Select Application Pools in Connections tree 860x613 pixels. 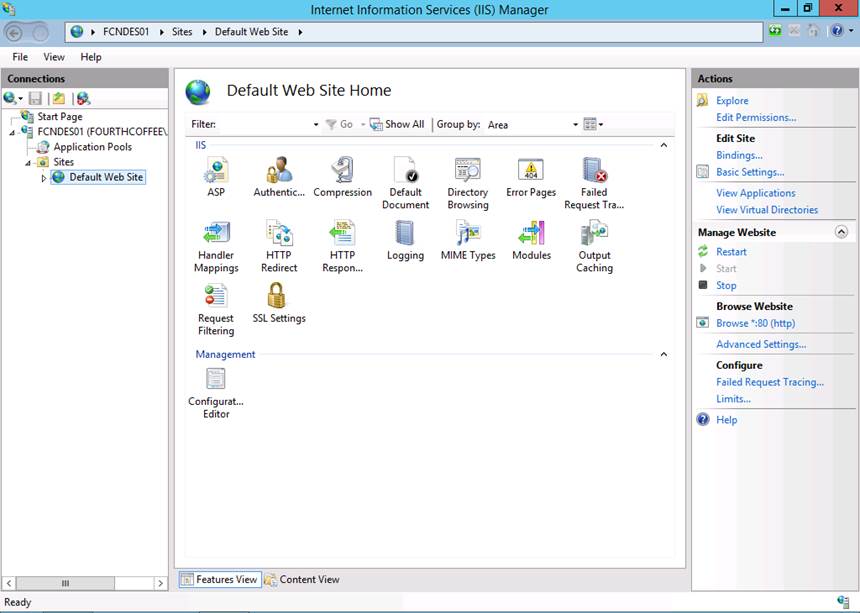coord(92,147)
